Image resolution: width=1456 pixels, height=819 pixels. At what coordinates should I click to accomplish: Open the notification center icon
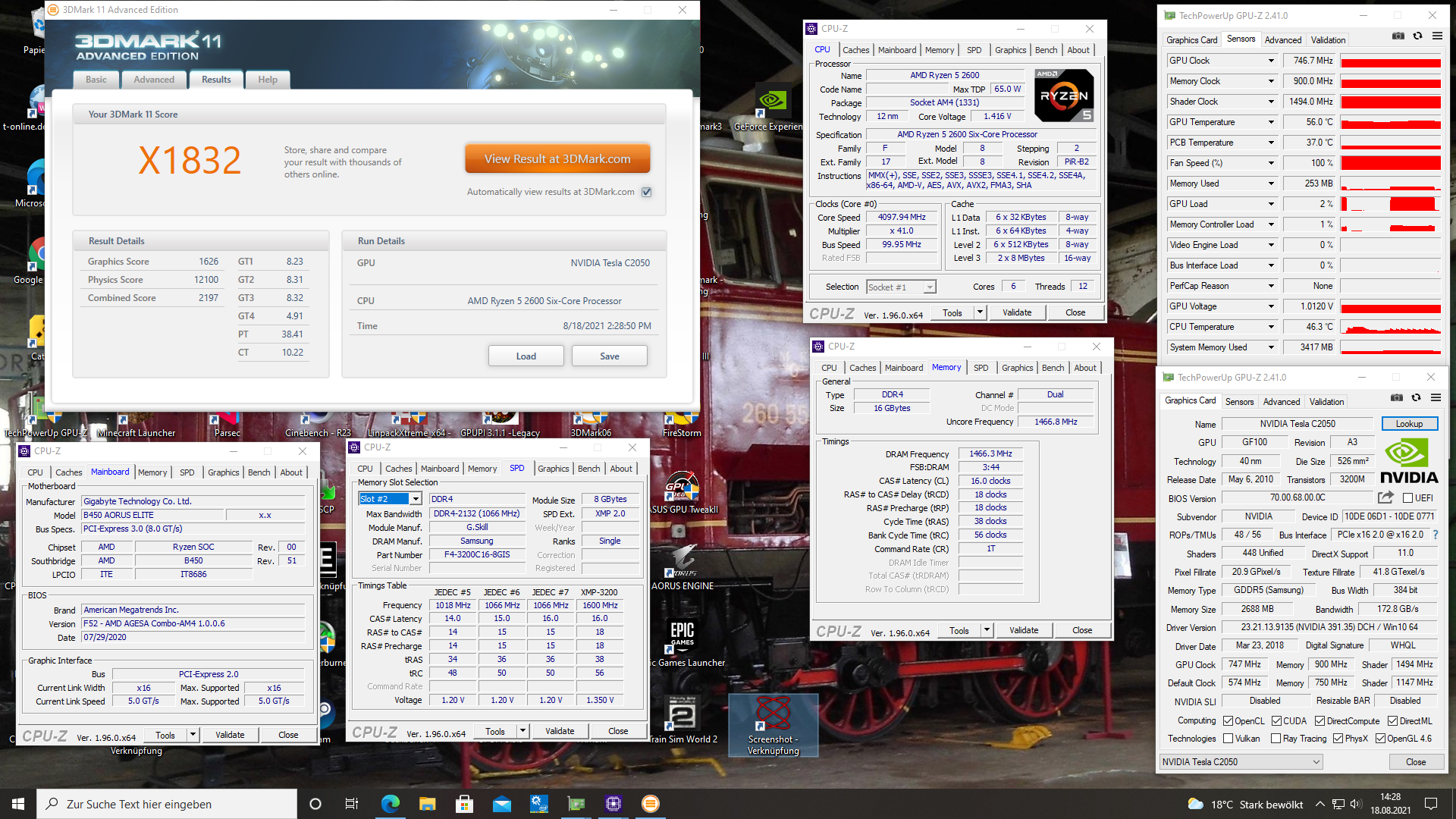click(x=1431, y=804)
